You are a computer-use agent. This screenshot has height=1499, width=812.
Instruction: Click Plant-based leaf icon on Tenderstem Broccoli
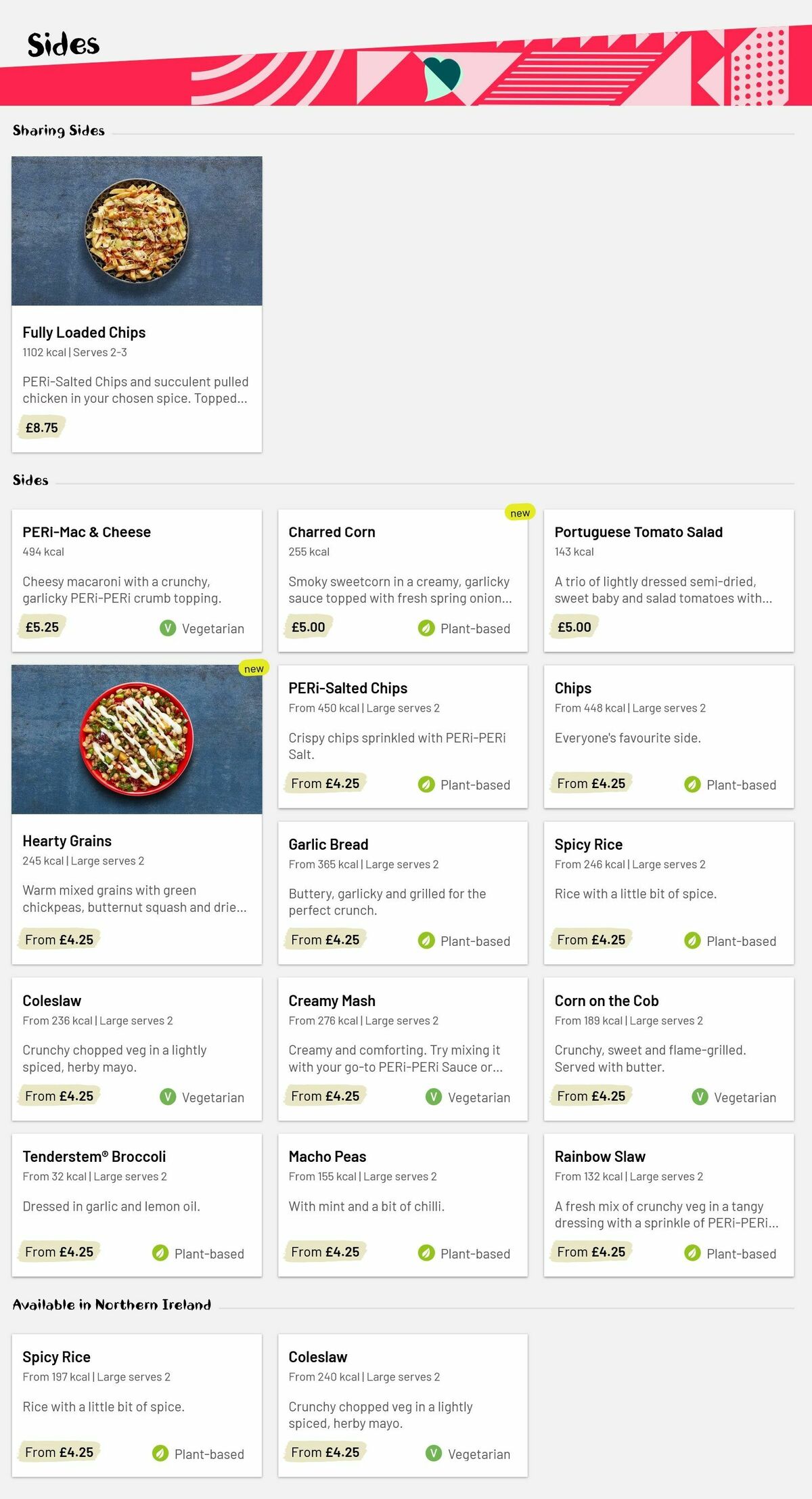(160, 1253)
